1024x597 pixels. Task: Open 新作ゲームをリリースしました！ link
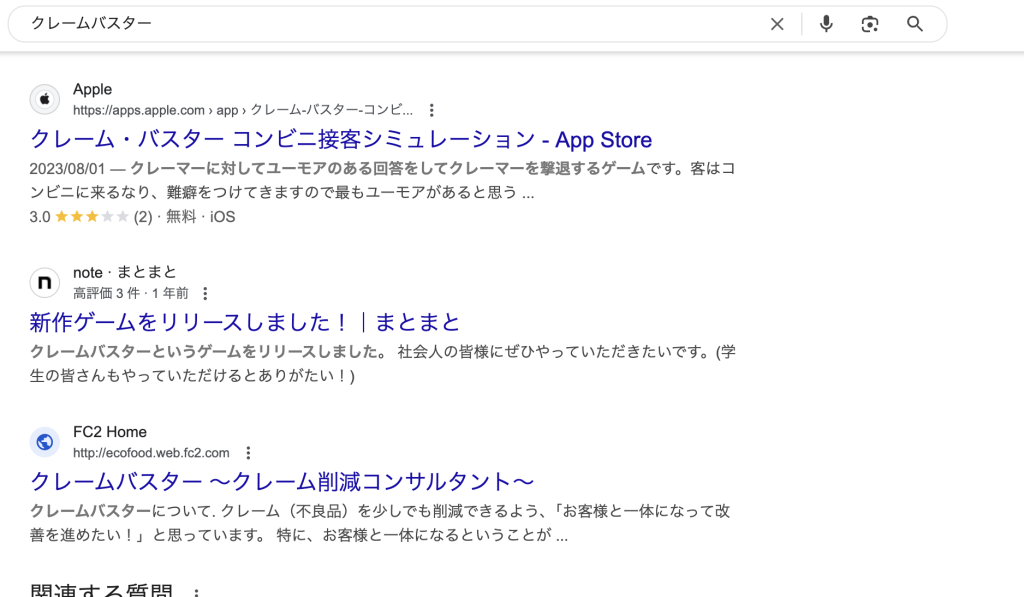pyautogui.click(x=245, y=322)
